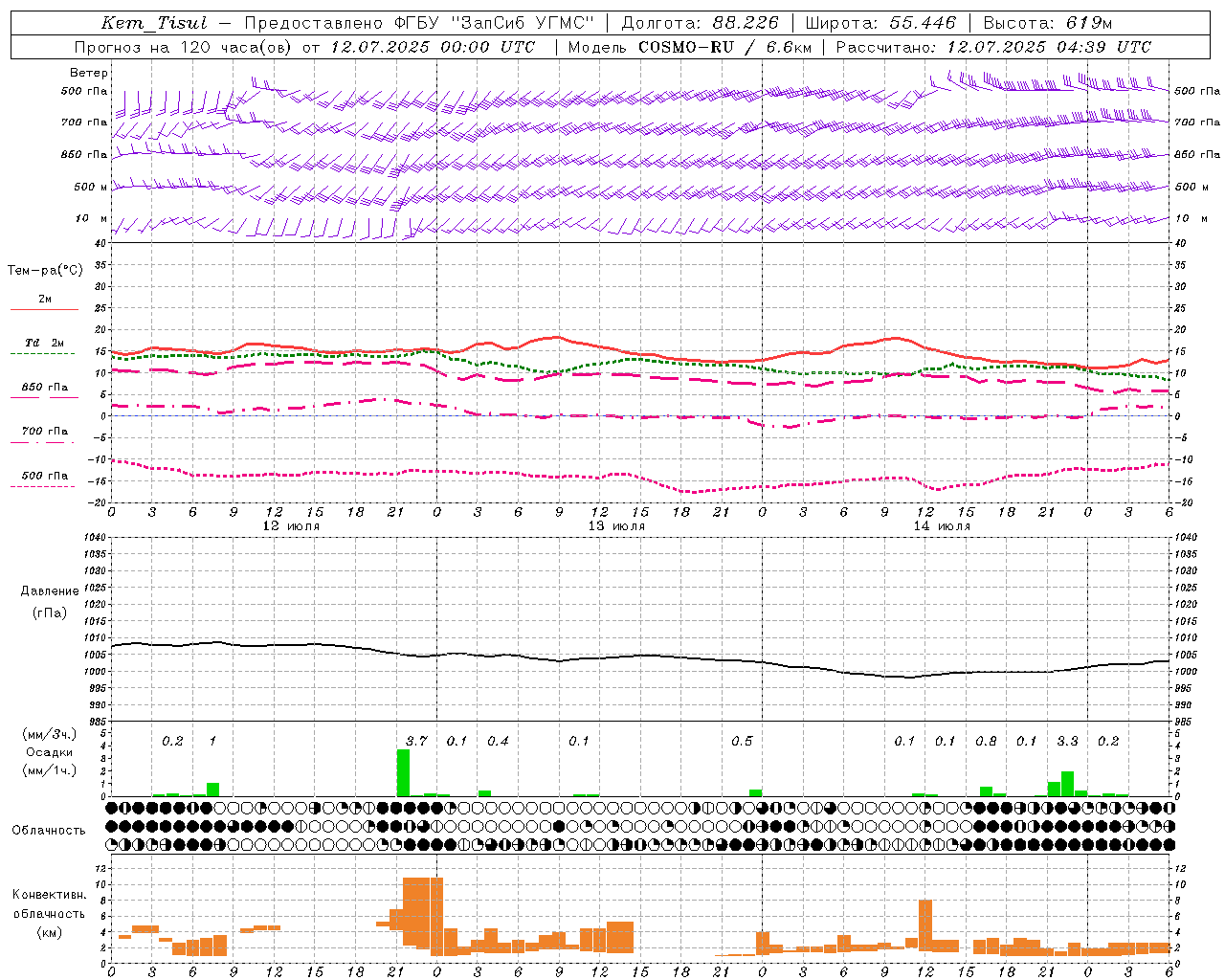Click the 13 июля date label
The height and width of the screenshot is (980, 1225).
click(x=616, y=526)
